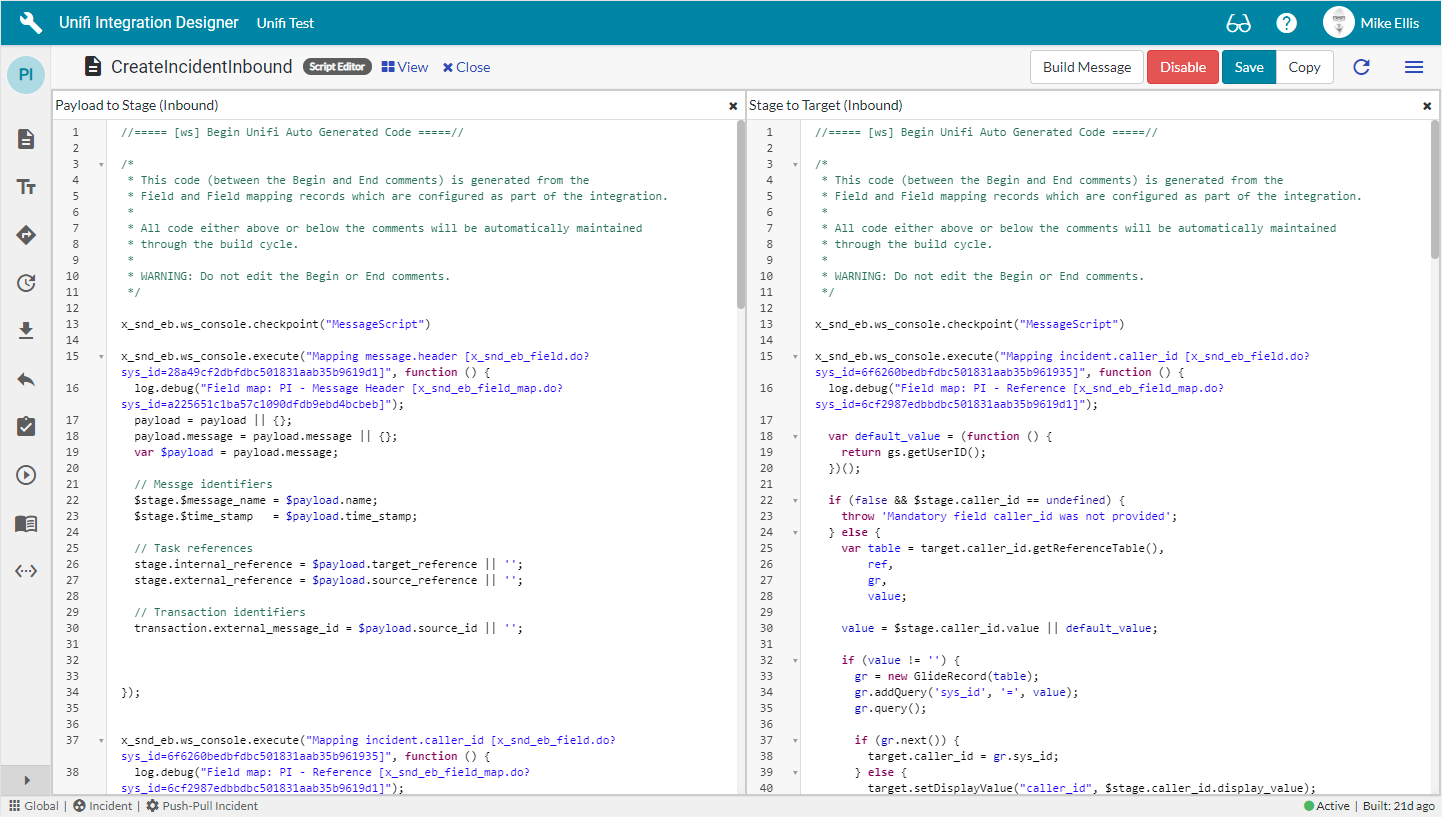Click the directions arrow diamond sidebar icon
Screen dimensions: 1442x817
click(26, 235)
